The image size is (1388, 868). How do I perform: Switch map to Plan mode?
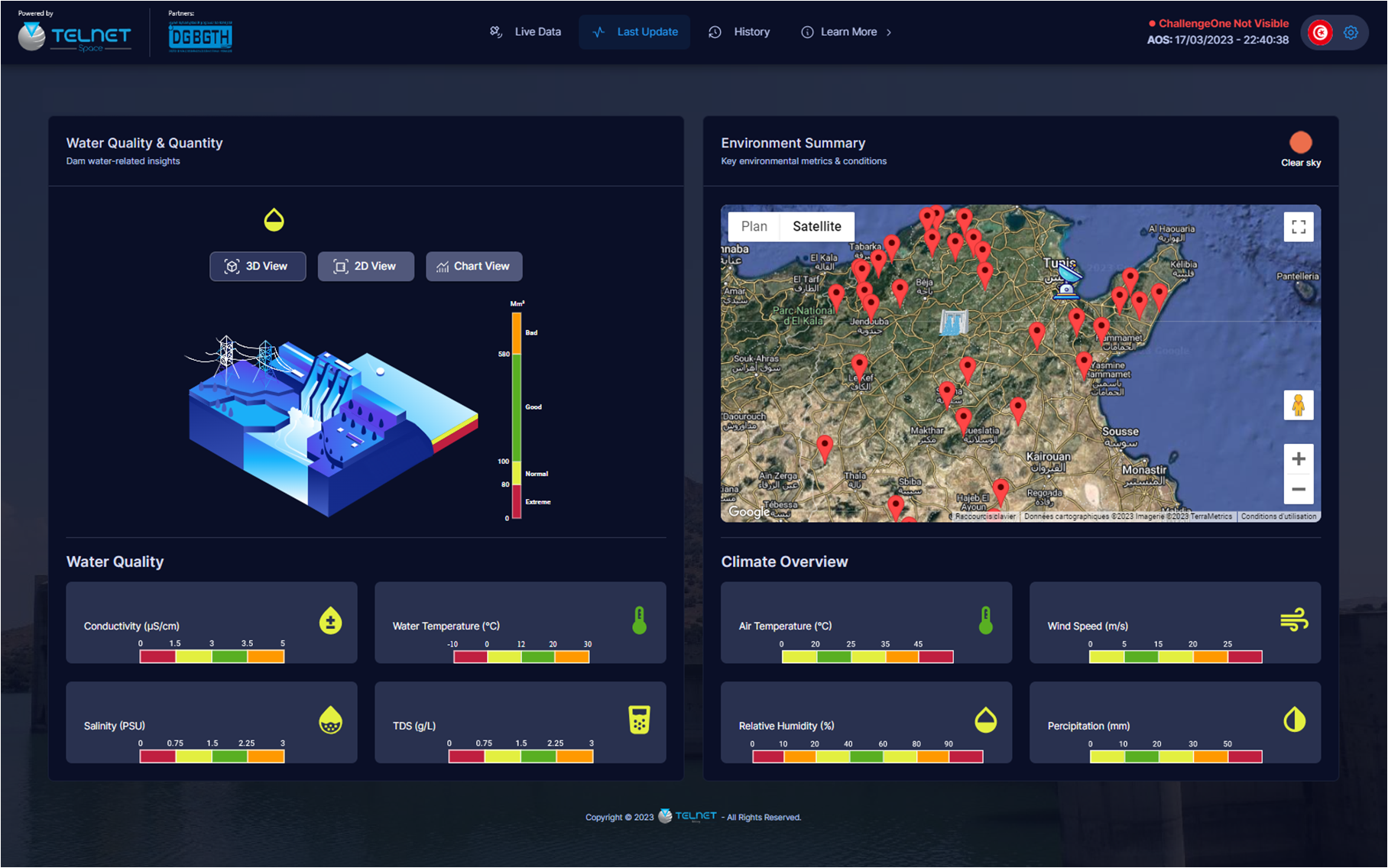pos(754,226)
